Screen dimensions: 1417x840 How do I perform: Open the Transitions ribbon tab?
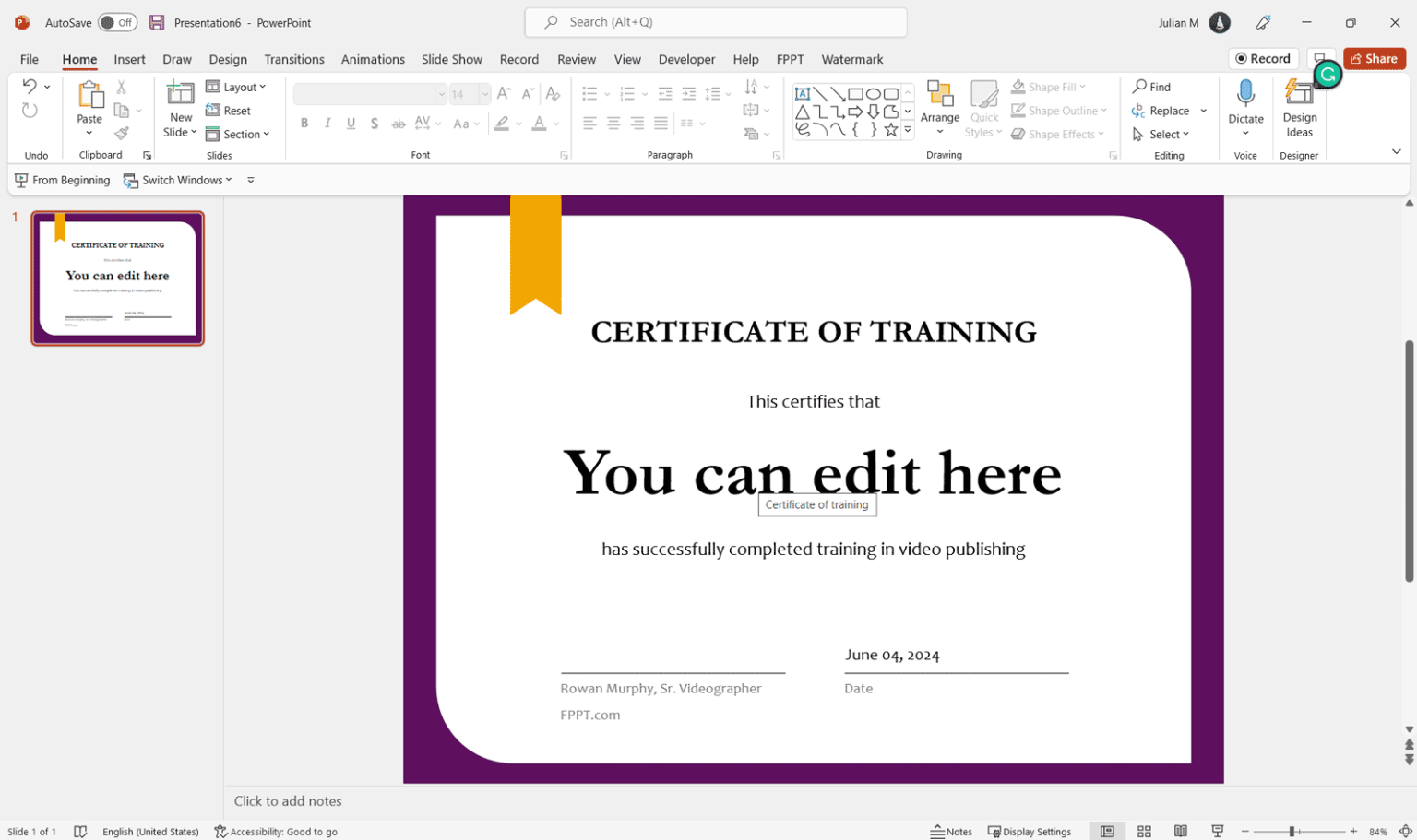point(294,59)
